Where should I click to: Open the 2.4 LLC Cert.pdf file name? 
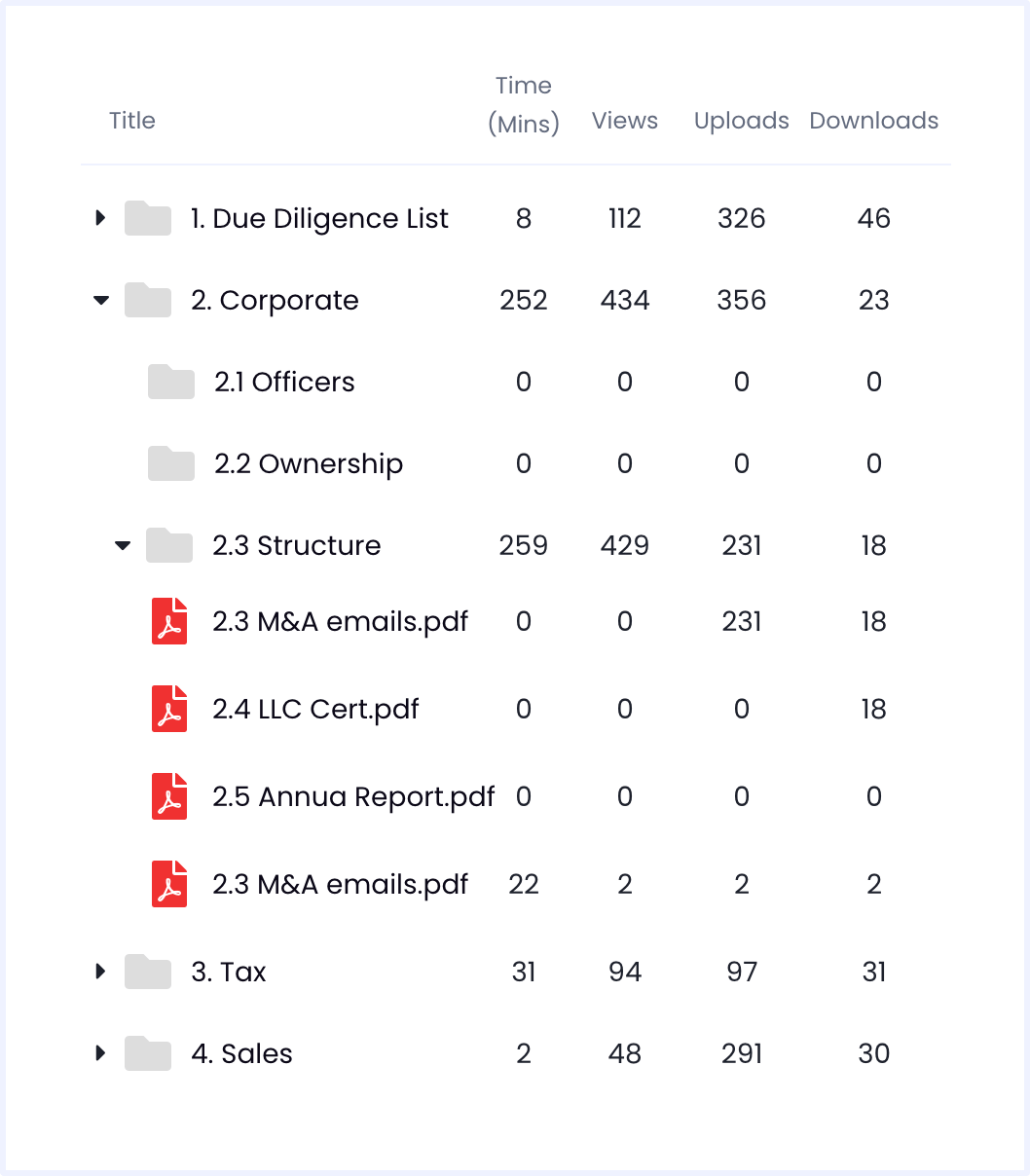[315, 709]
